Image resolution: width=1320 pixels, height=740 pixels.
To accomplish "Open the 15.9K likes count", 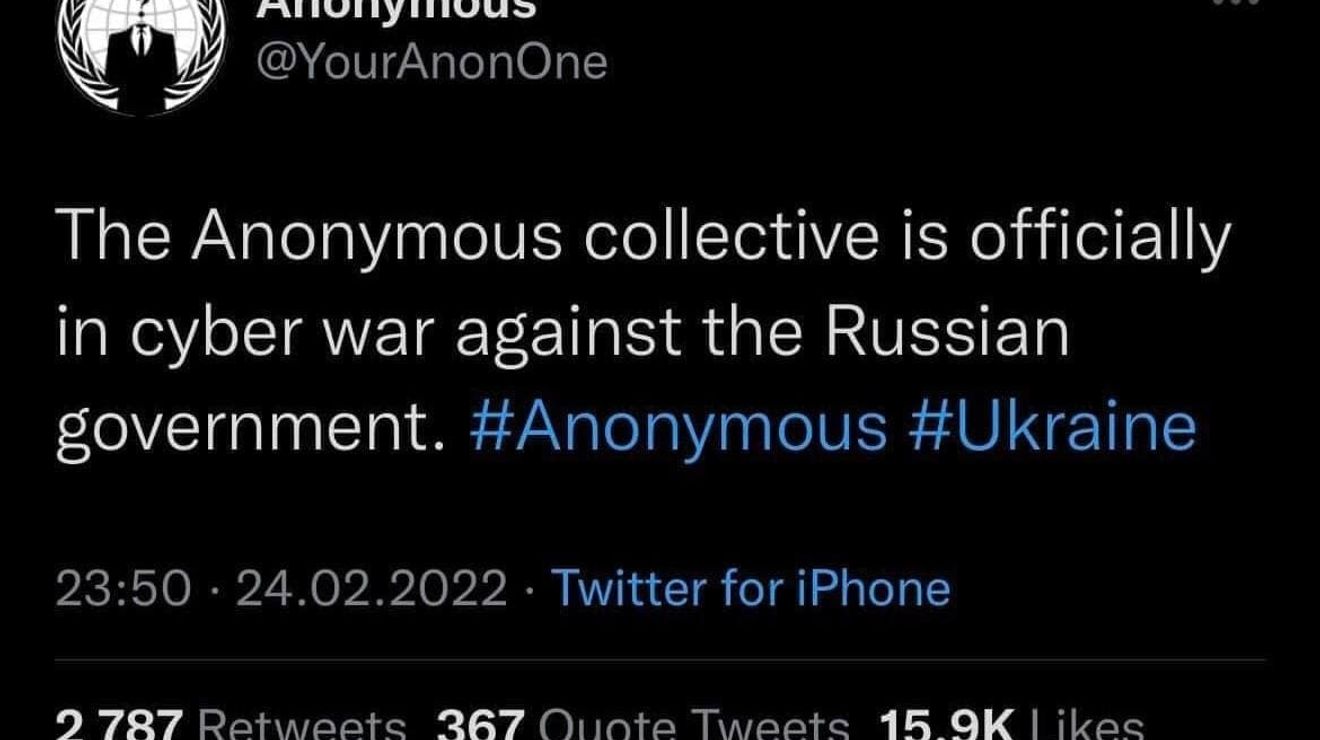I will point(945,724).
